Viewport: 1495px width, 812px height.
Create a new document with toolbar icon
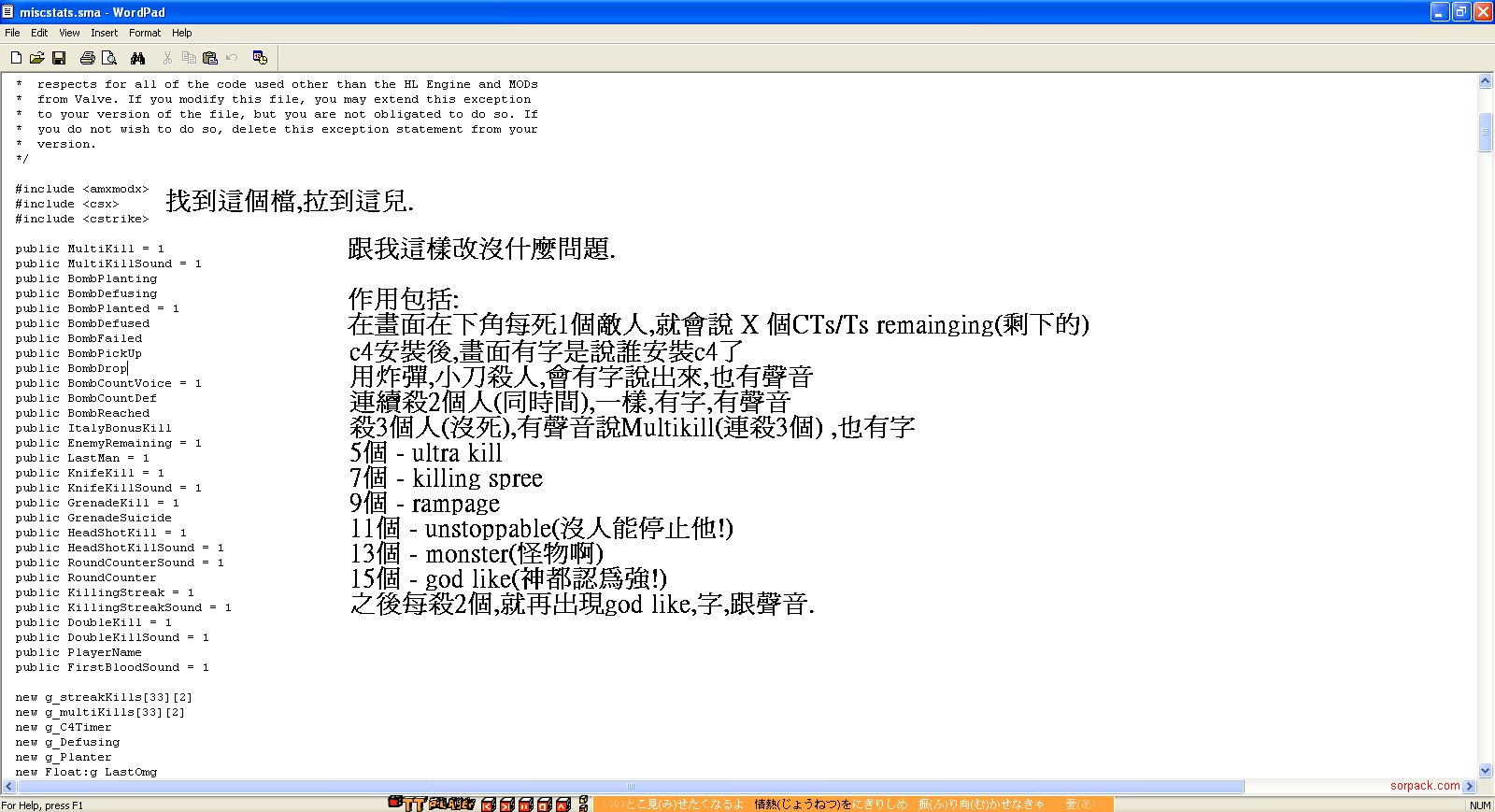pos(16,58)
